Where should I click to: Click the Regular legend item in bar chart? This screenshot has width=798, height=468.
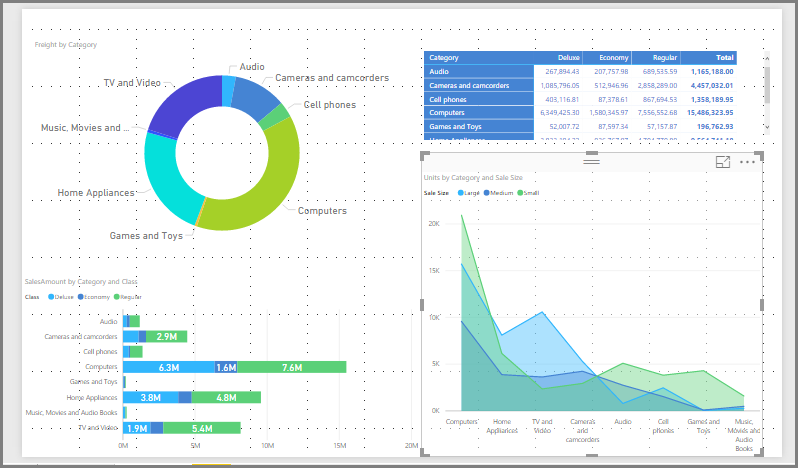point(129,297)
